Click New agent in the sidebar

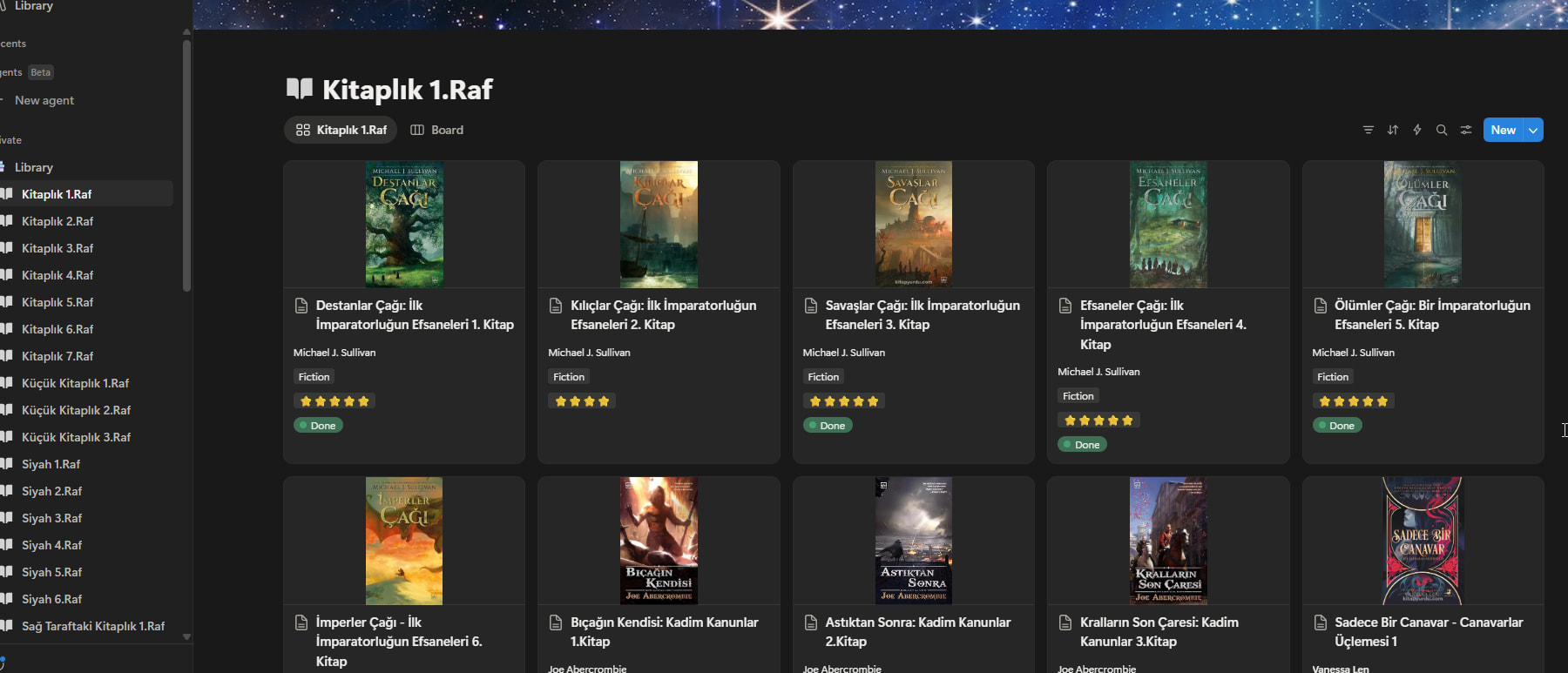(x=44, y=100)
